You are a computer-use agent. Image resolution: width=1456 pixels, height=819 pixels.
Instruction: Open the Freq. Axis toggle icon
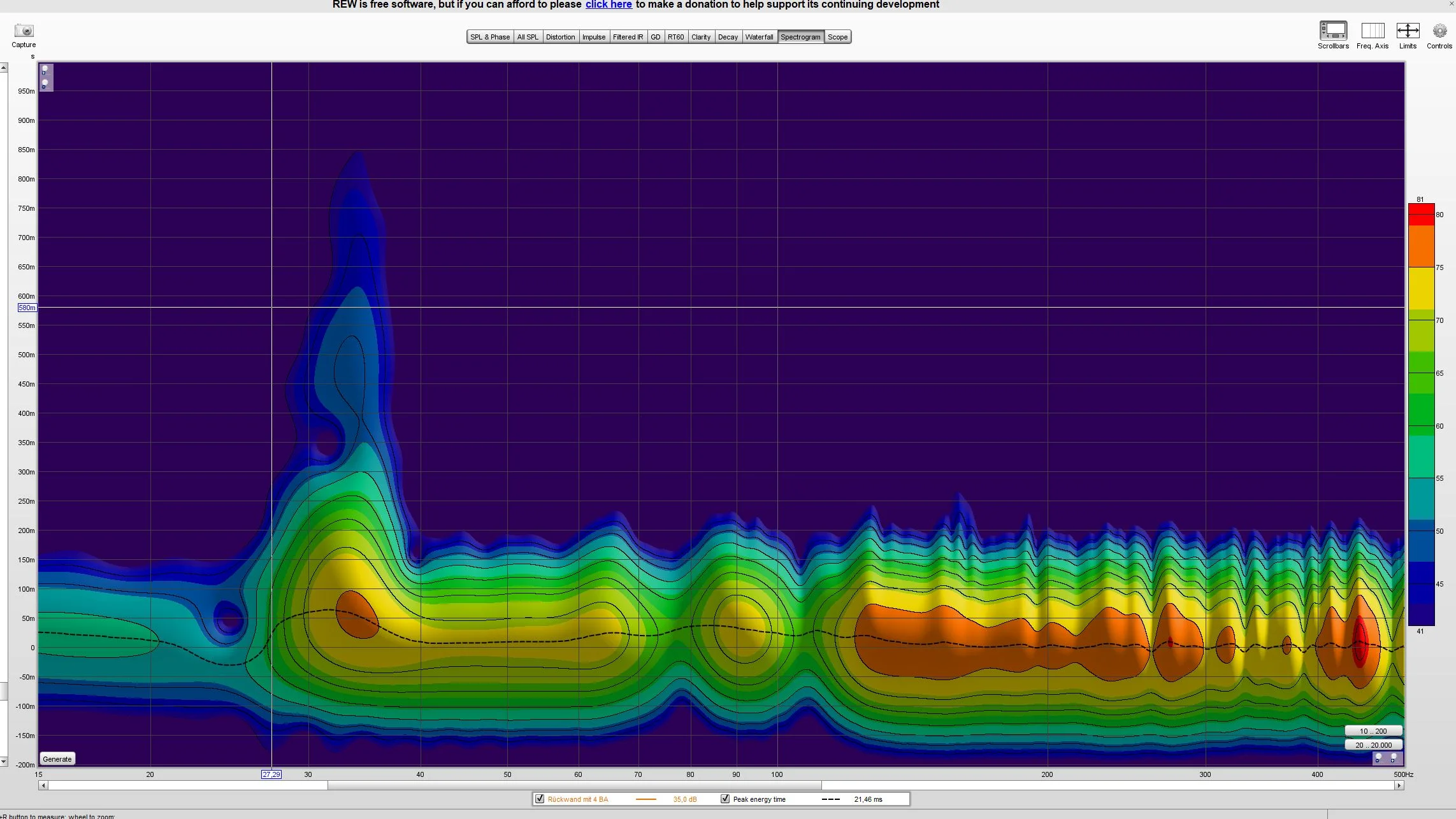pyautogui.click(x=1373, y=30)
